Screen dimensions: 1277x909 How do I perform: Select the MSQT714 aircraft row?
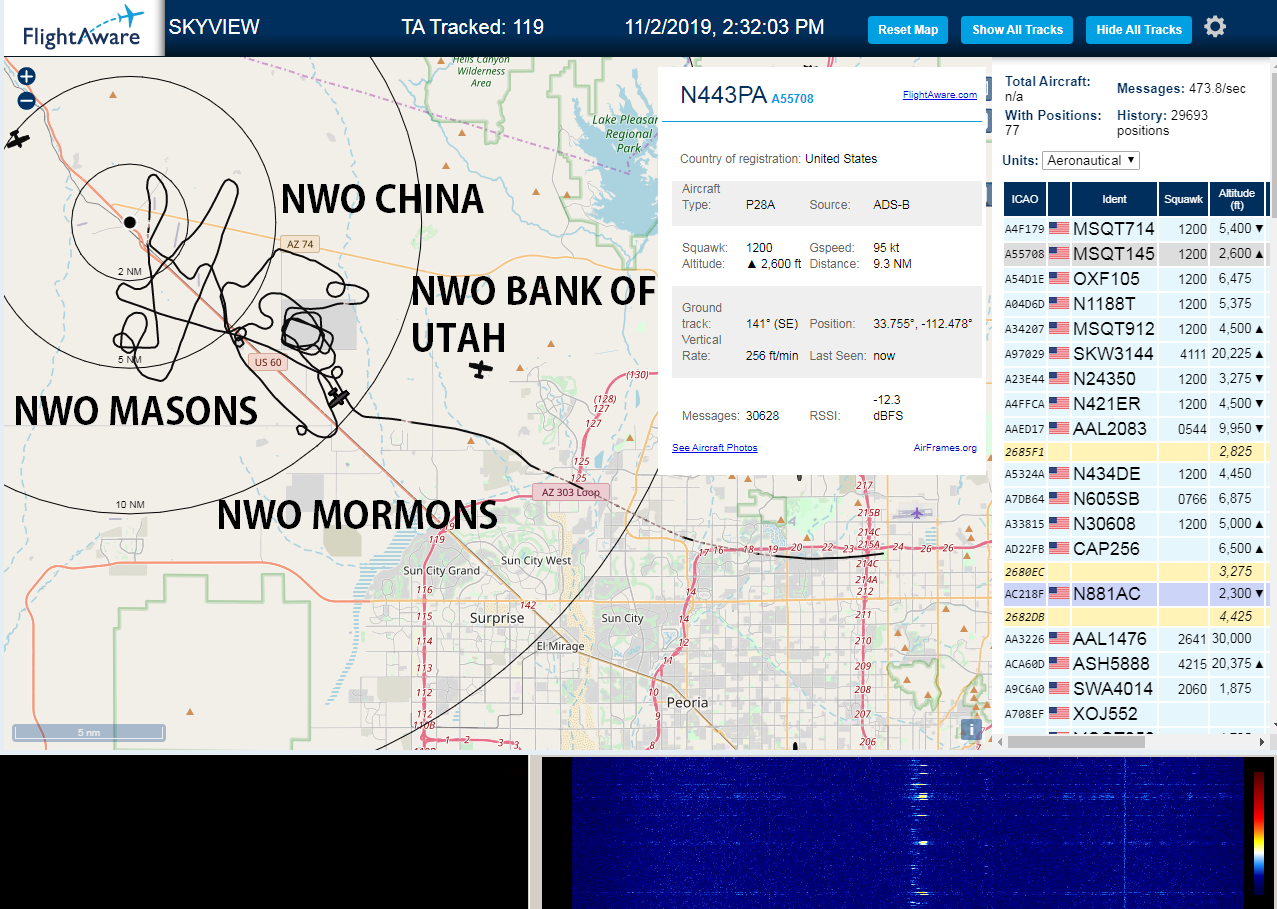coord(1136,229)
